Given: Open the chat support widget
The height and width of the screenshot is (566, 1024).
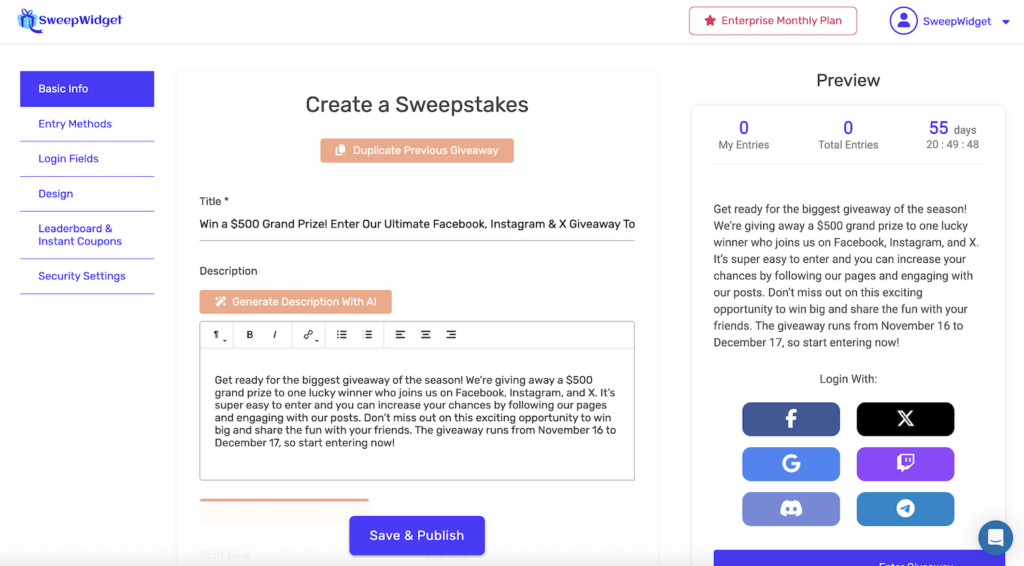Looking at the screenshot, I should 995,538.
